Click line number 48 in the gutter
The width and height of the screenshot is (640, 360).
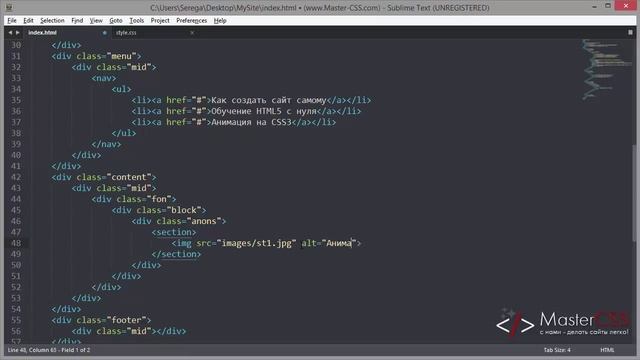(x=16, y=243)
